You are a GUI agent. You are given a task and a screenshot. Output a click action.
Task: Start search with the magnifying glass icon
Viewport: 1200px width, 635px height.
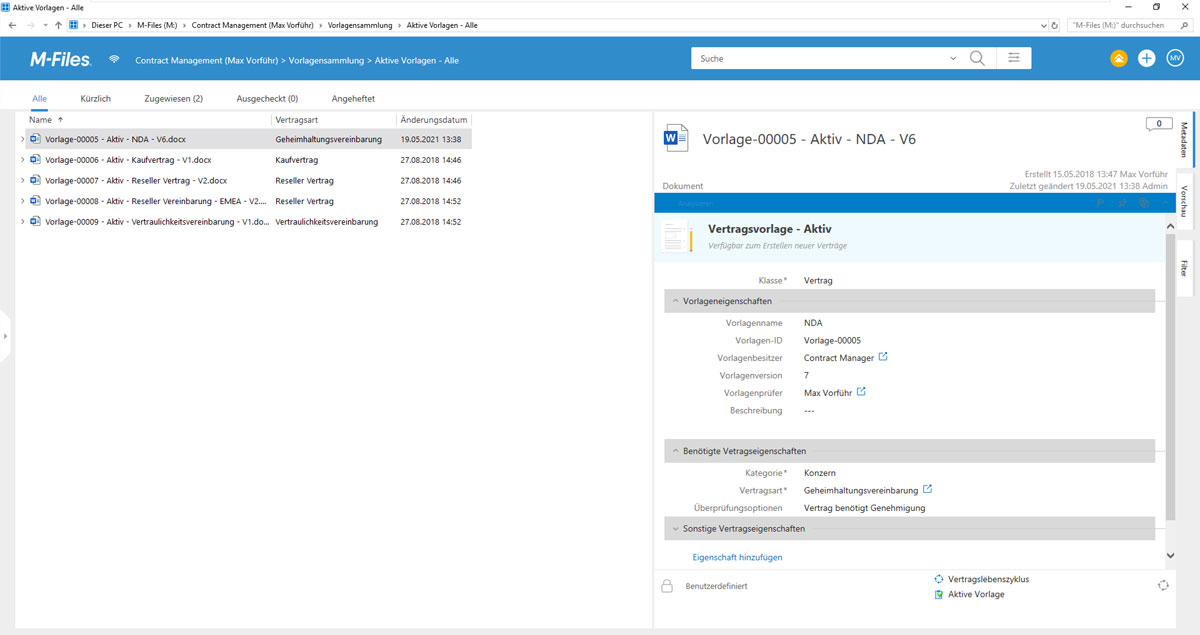977,58
